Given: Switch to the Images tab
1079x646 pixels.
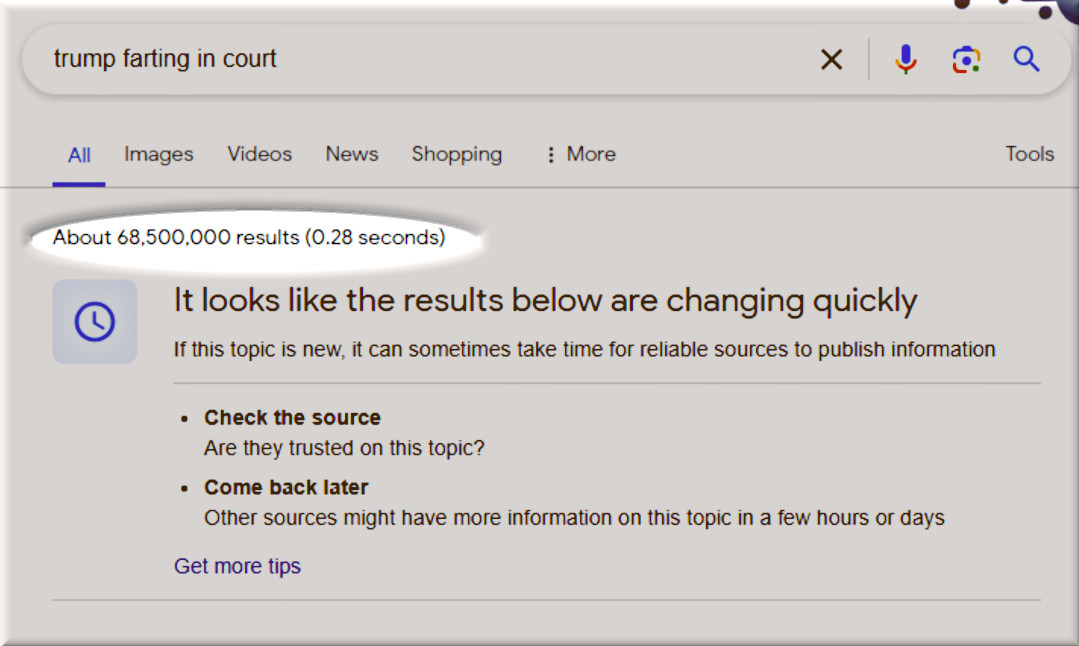Looking at the screenshot, I should [x=158, y=154].
